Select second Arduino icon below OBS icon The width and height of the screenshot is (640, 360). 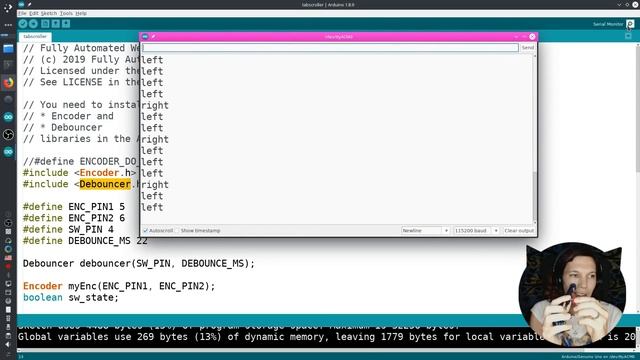[8, 152]
